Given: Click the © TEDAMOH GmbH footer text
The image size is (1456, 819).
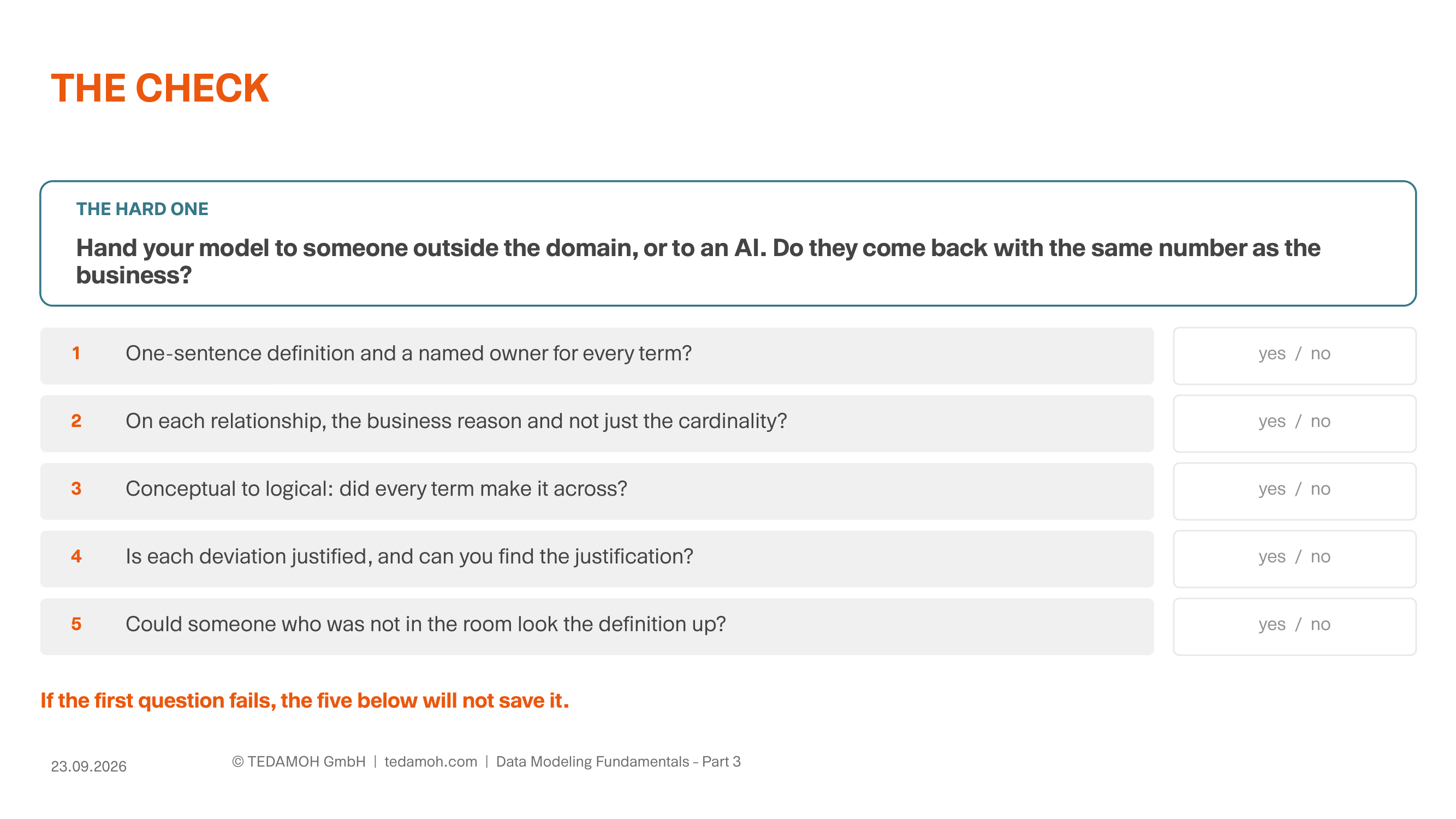Looking at the screenshot, I should tap(299, 762).
